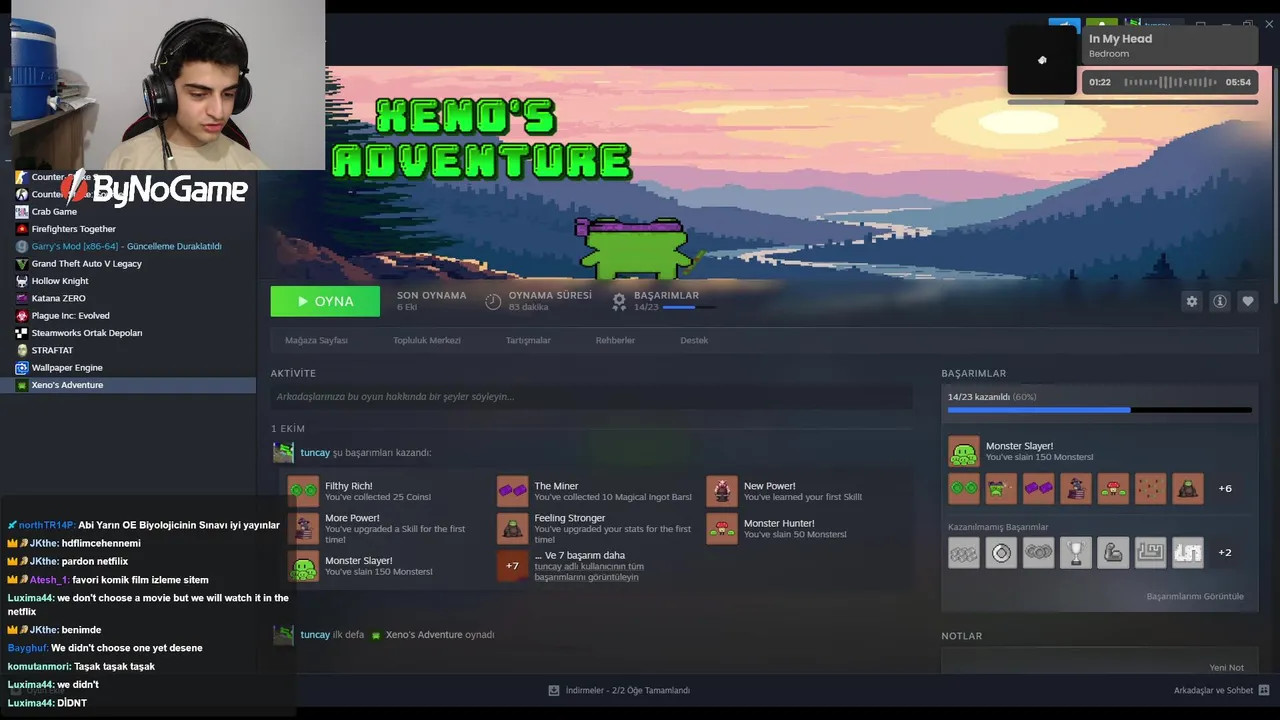Click the Monster Hunter! achievement icon

[722, 528]
